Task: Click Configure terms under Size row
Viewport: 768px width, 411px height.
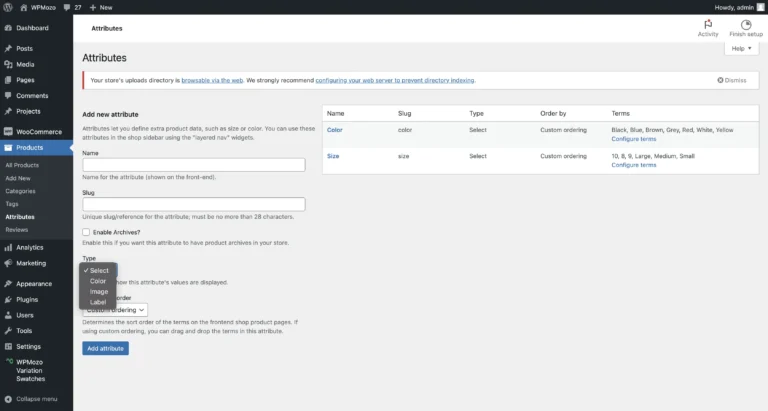Action: (634, 165)
